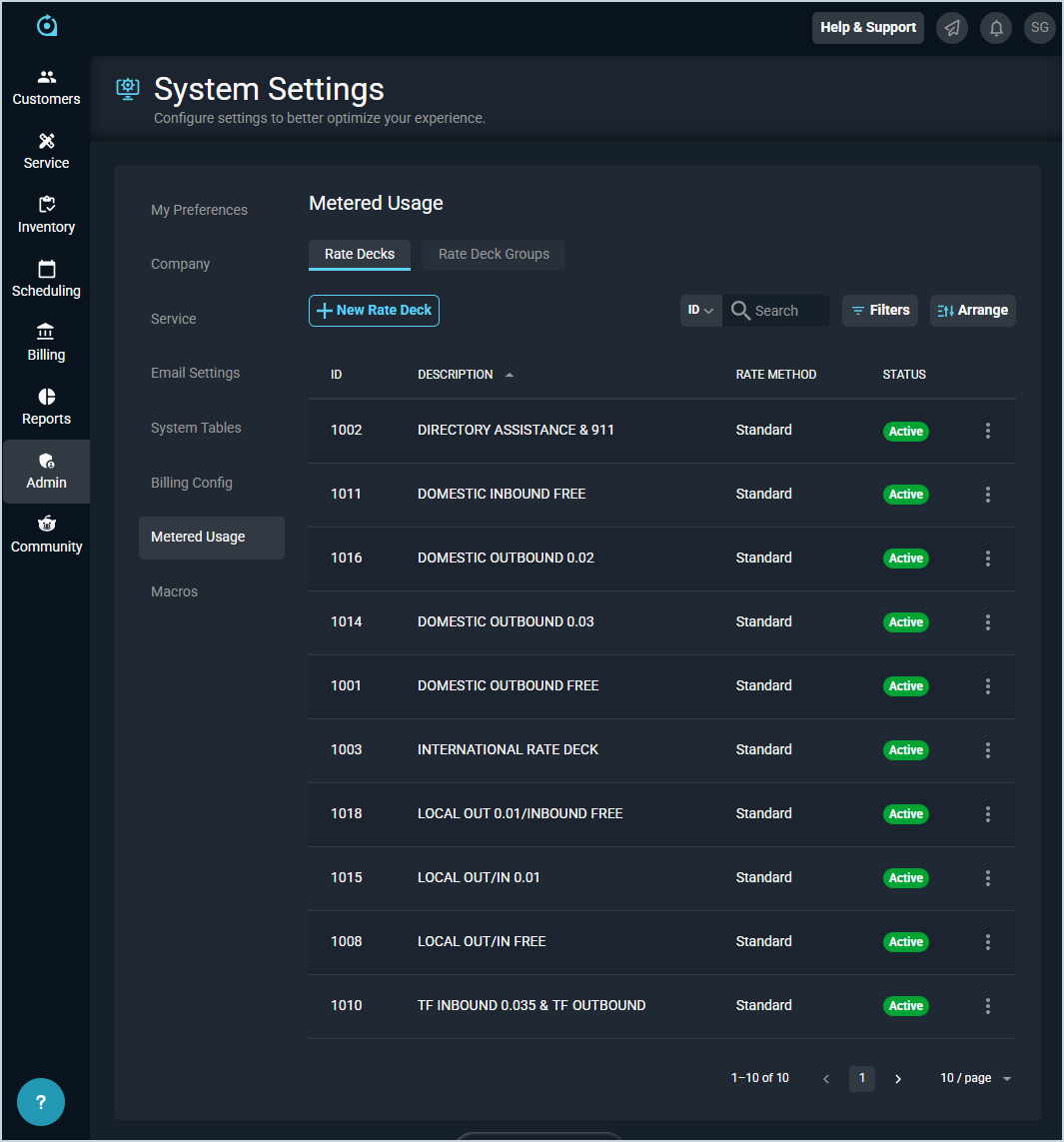Open the Customers section in sidebar

click(46, 88)
